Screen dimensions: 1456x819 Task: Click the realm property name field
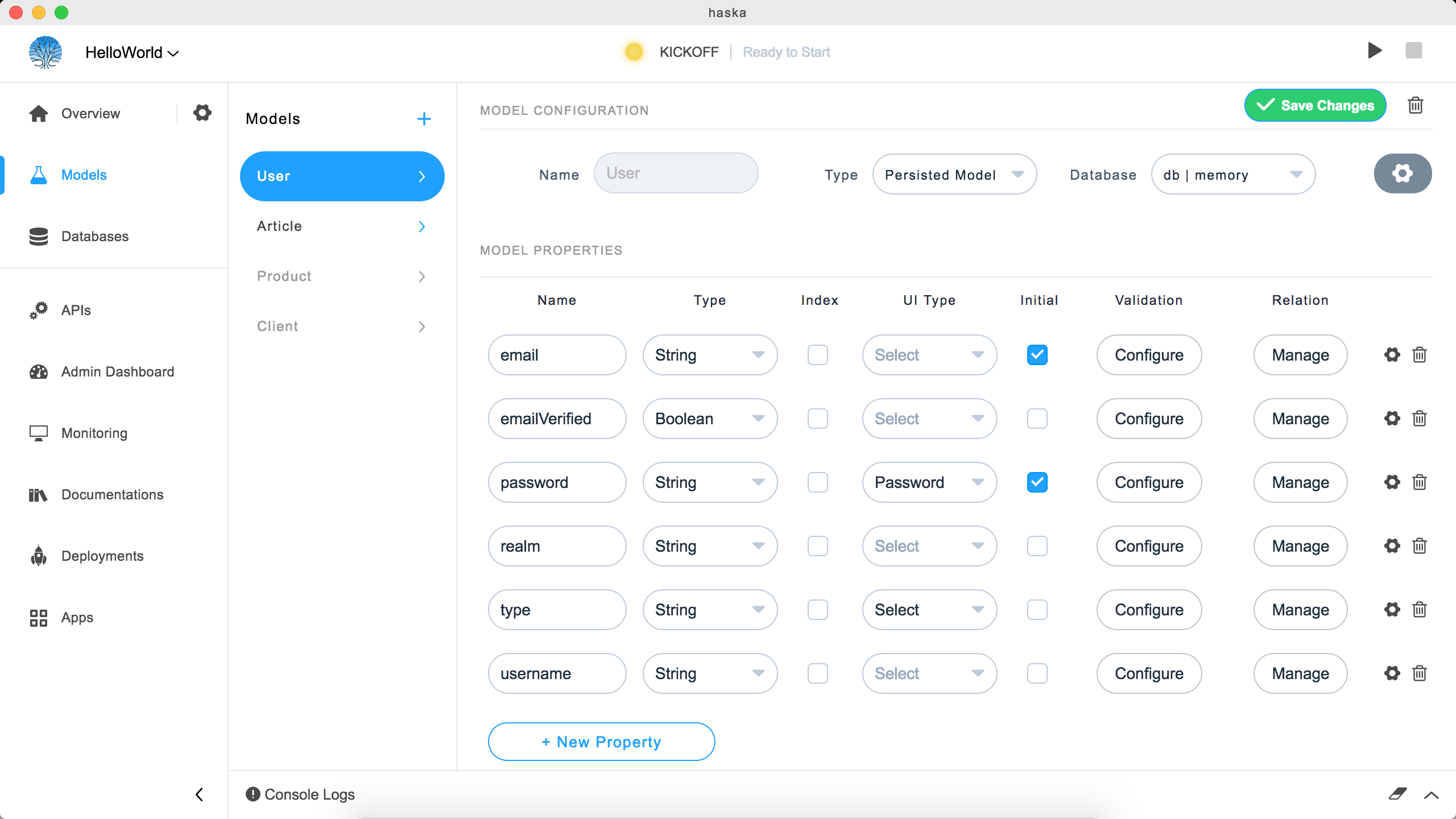click(556, 546)
